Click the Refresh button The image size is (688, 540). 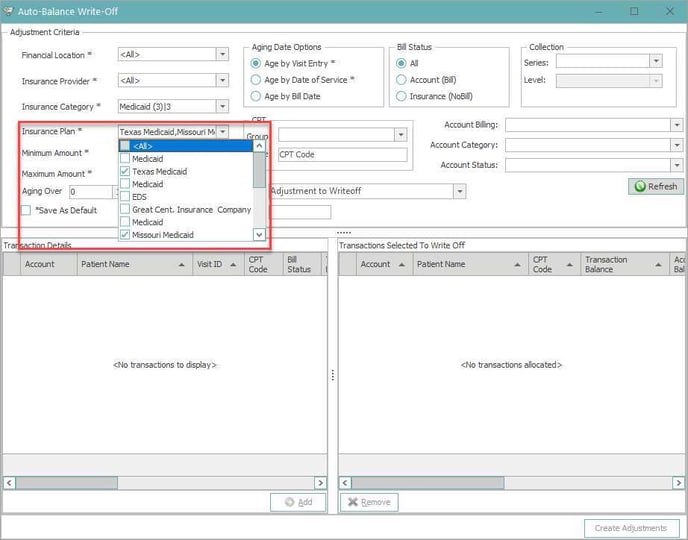pyautogui.click(x=656, y=186)
